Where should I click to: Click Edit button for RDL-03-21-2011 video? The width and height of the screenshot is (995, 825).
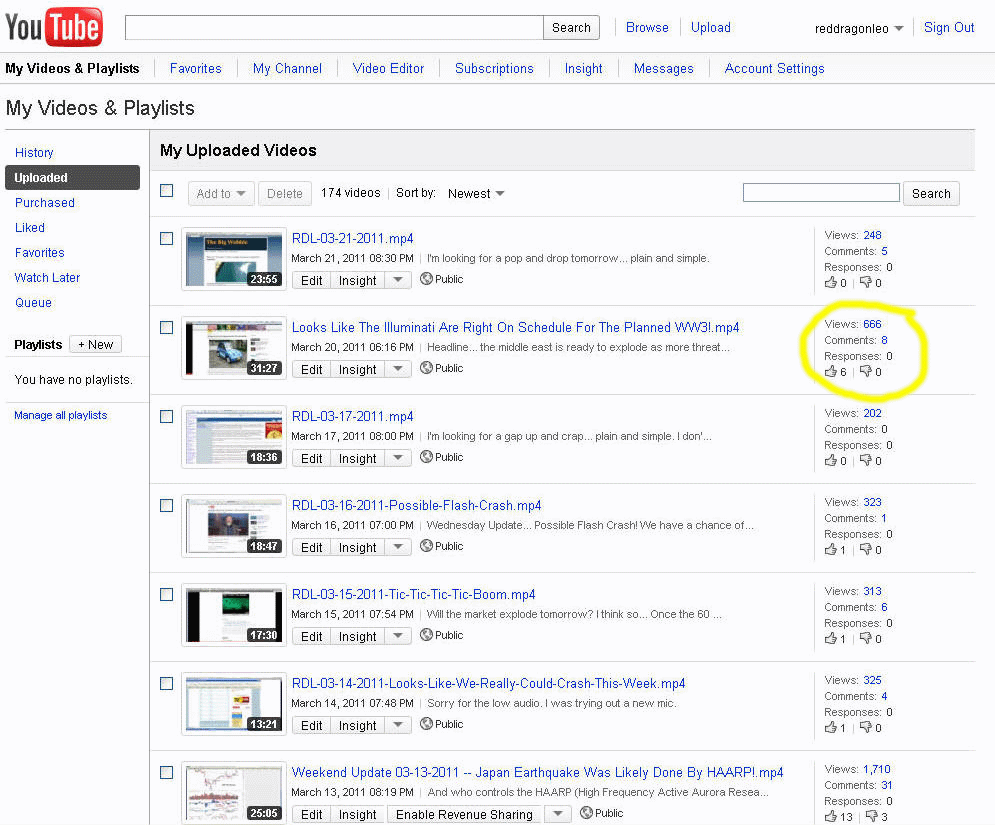(312, 280)
